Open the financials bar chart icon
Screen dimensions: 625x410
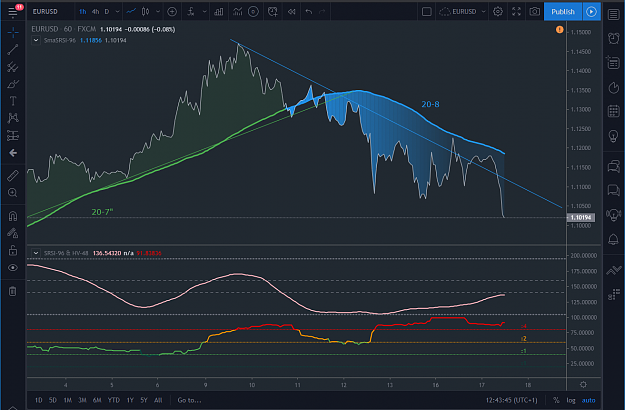[x=219, y=12]
